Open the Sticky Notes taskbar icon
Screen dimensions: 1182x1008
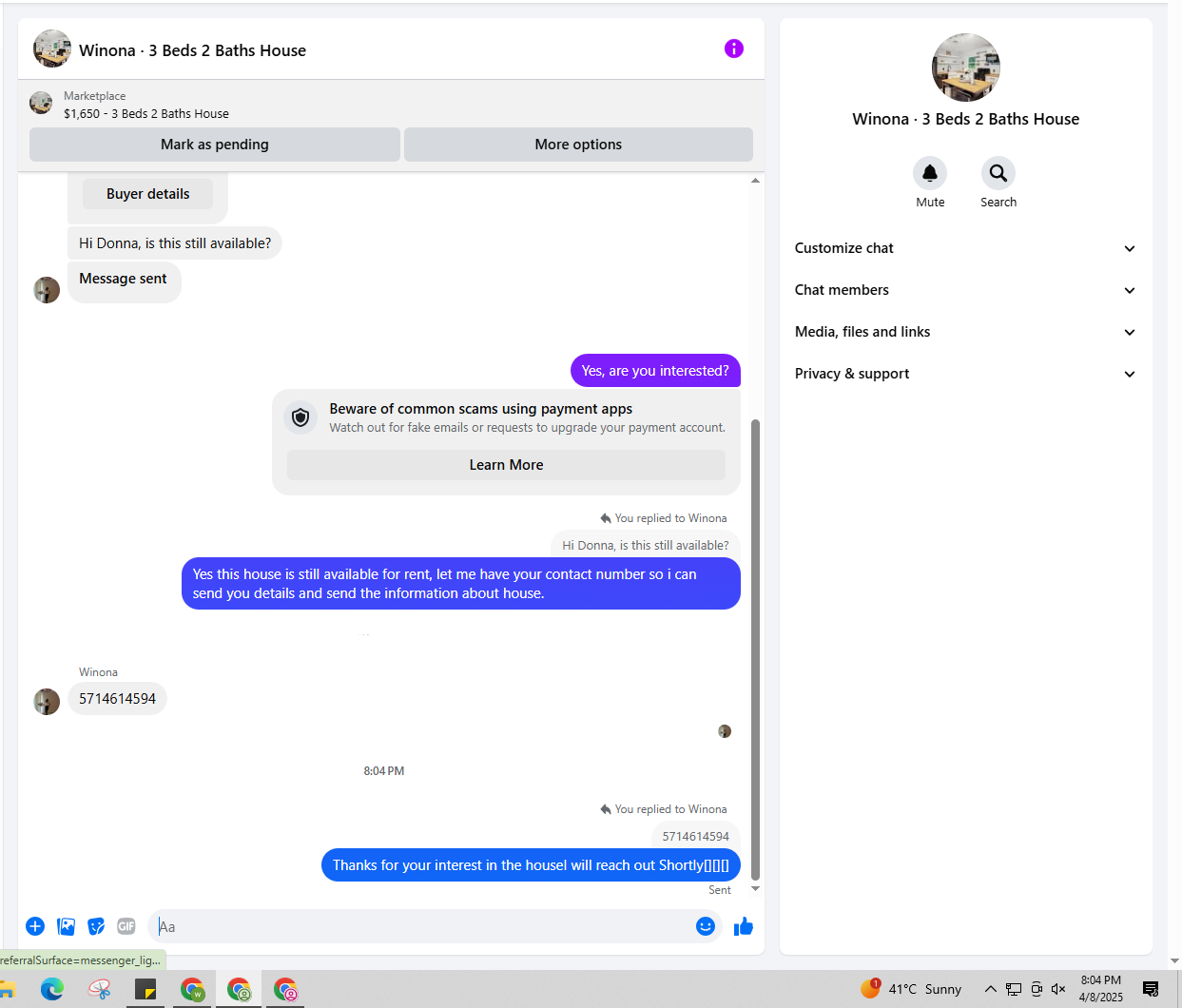point(145,989)
